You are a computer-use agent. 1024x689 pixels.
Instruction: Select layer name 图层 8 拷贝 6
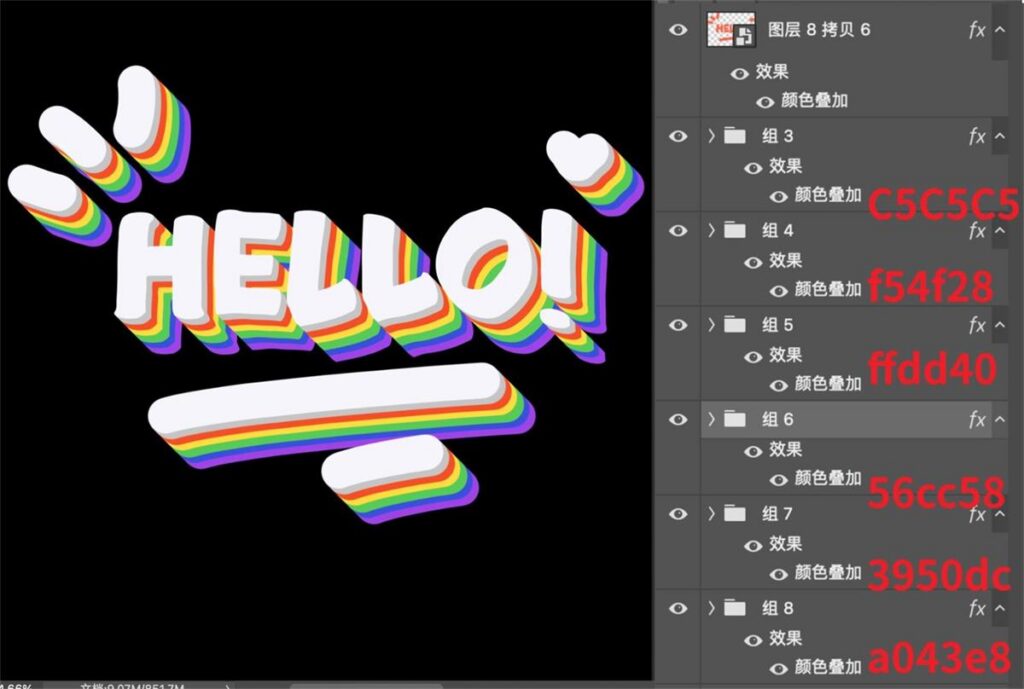click(819, 29)
